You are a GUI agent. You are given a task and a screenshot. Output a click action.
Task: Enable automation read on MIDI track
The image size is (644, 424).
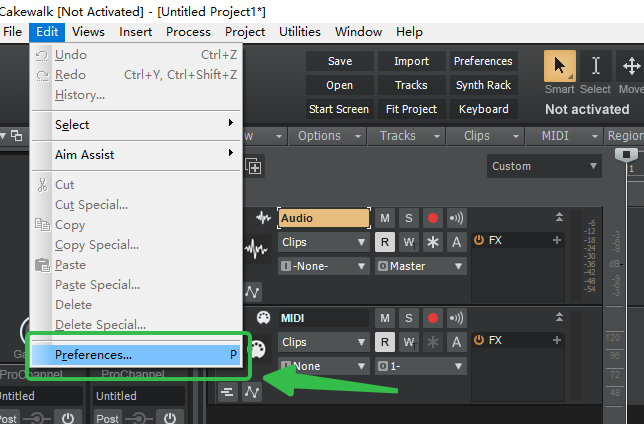coord(384,341)
